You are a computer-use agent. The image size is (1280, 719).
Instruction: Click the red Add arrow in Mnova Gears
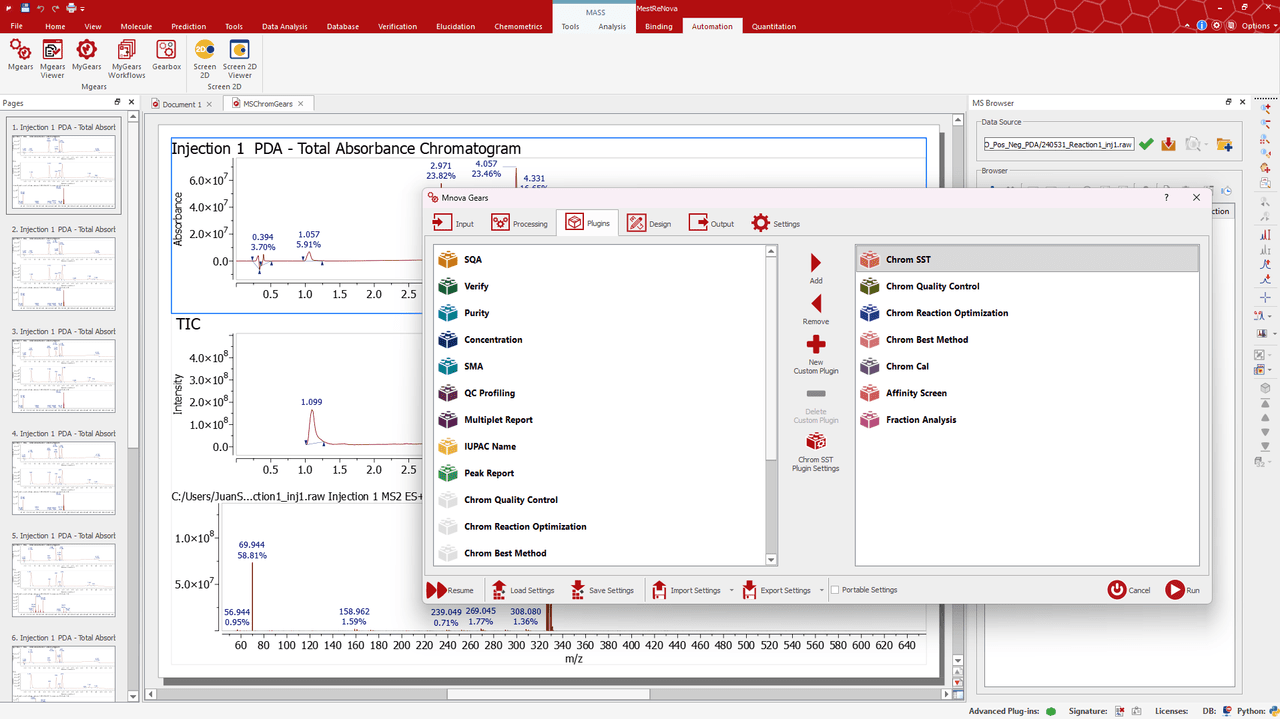[x=816, y=268]
